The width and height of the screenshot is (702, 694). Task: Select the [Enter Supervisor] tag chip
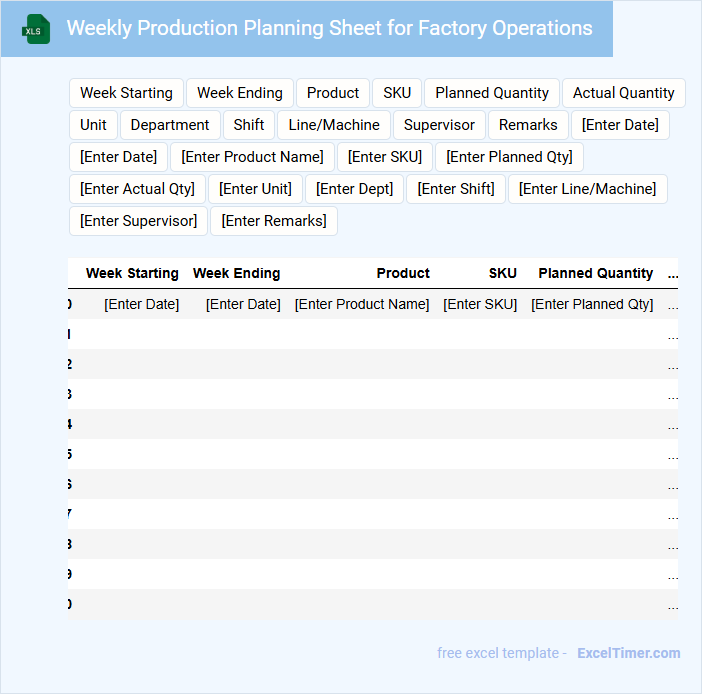tap(139, 221)
